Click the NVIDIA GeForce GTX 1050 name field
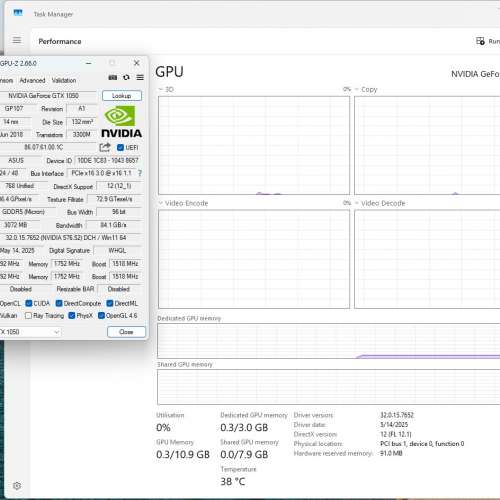Viewport: 500px width, 500px height. click(48, 96)
